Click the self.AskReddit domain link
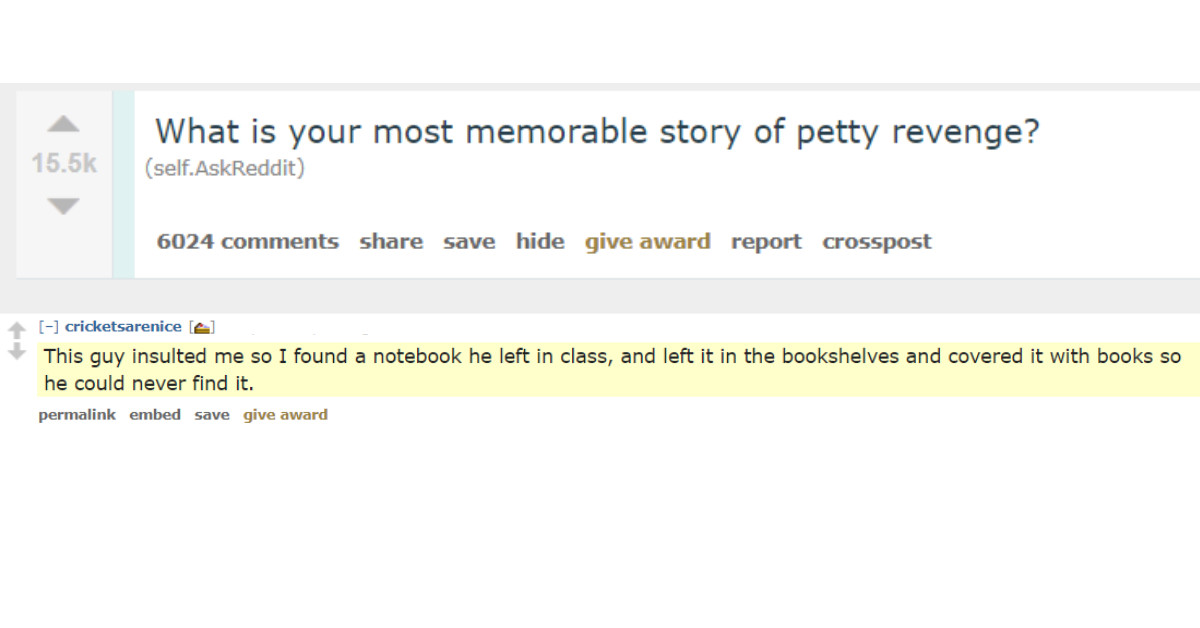Image resolution: width=1200 pixels, height=628 pixels. pyautogui.click(x=226, y=168)
